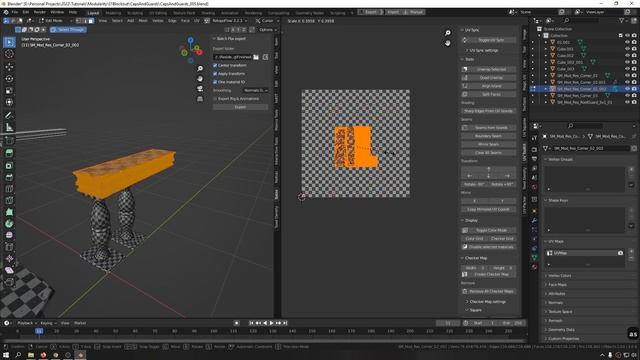Viewport: 640px width, 360px height.
Task: Open the Options dropdown in viewport header
Action: 268,30
